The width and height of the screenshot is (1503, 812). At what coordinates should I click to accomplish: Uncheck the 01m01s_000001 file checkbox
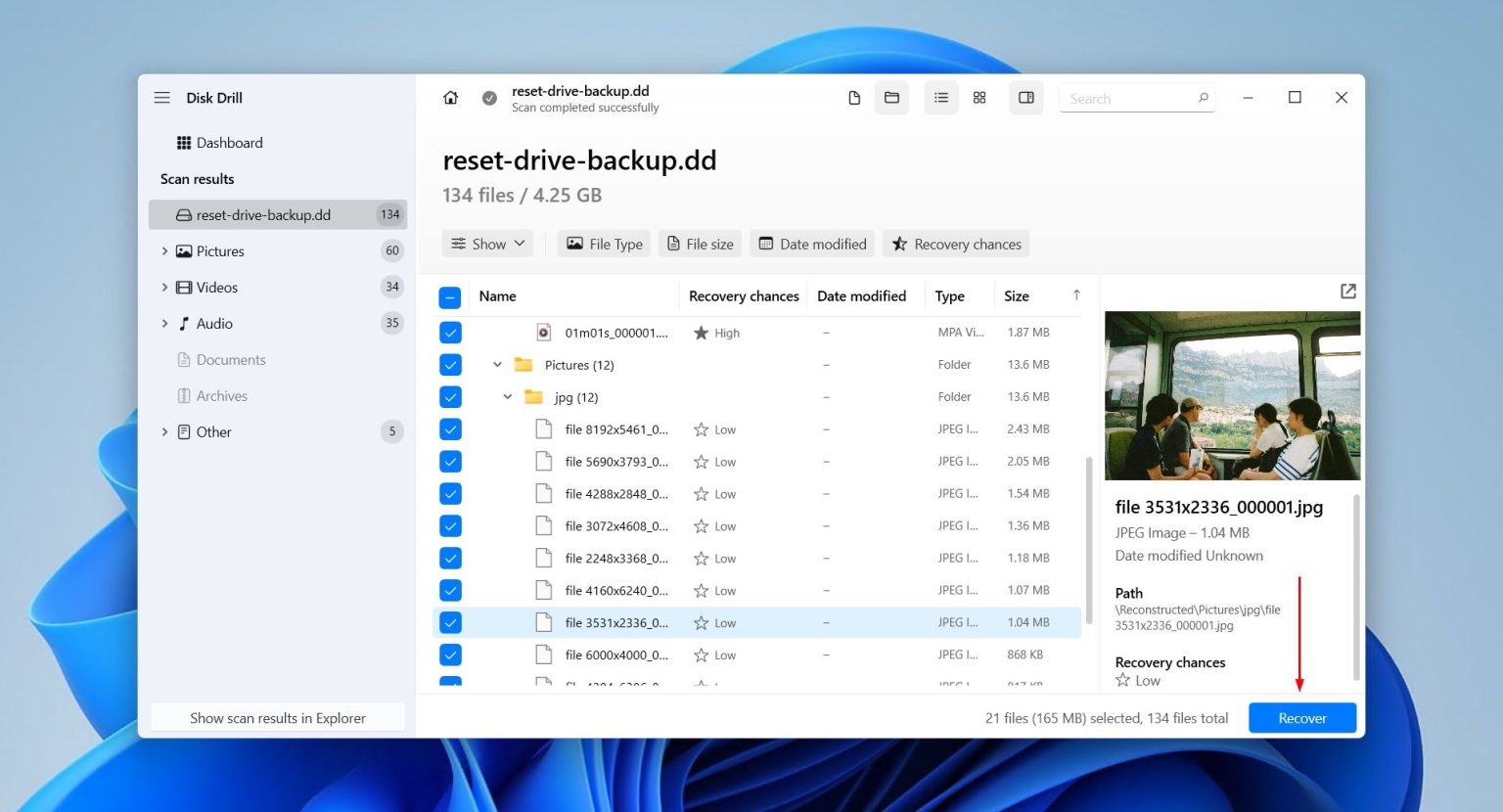click(x=450, y=333)
